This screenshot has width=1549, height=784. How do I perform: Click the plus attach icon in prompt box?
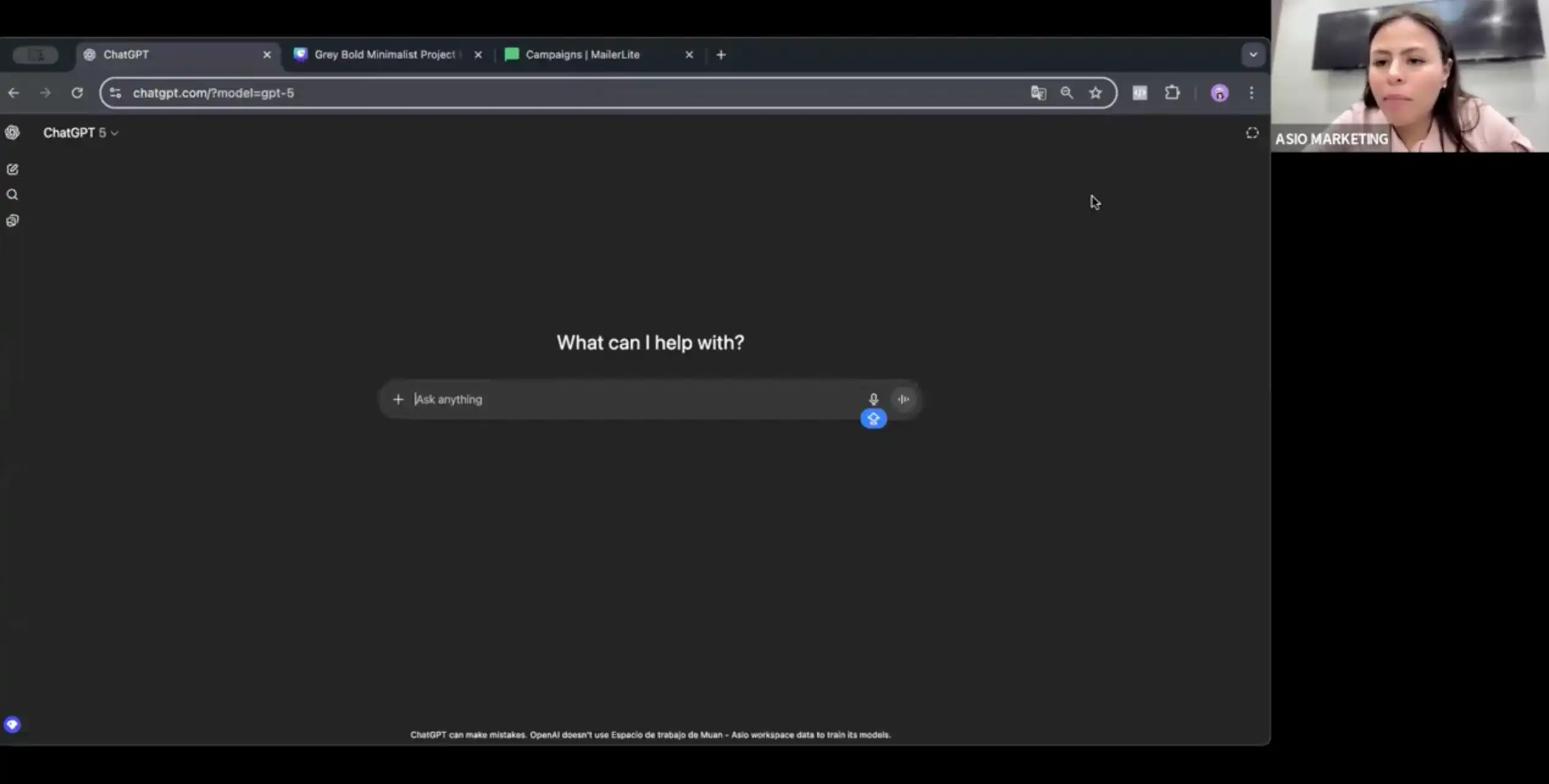[x=398, y=399]
